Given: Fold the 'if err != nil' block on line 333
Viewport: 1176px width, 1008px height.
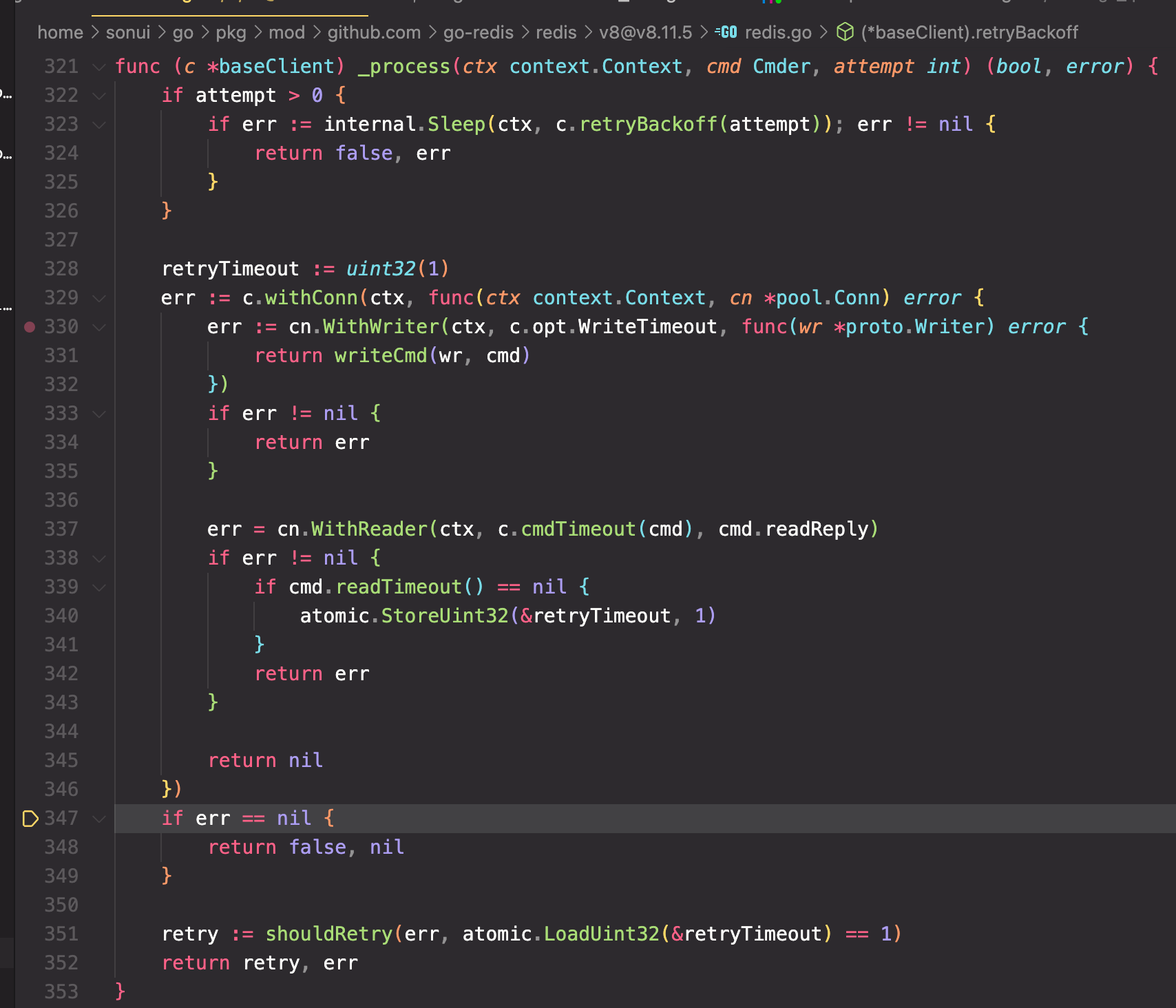Looking at the screenshot, I should coord(98,414).
